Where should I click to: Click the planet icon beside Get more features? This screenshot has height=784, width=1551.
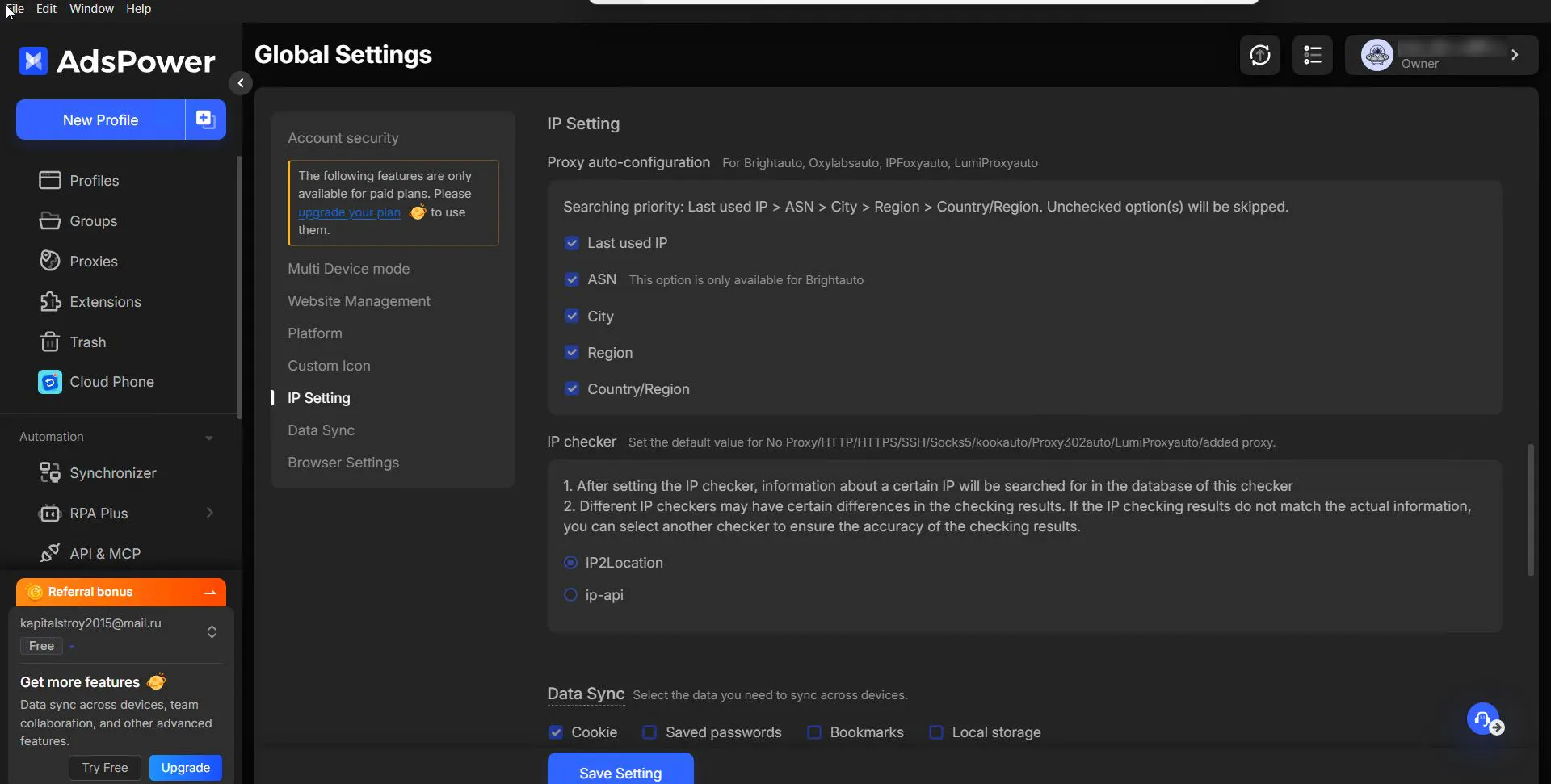tap(156, 682)
